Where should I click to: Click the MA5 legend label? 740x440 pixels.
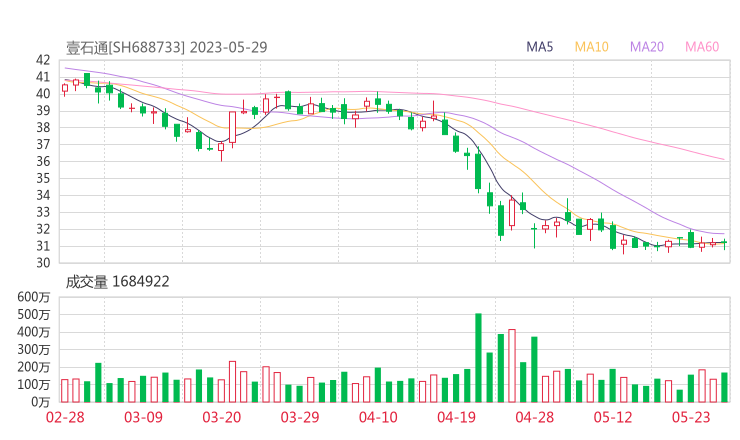[539, 47]
